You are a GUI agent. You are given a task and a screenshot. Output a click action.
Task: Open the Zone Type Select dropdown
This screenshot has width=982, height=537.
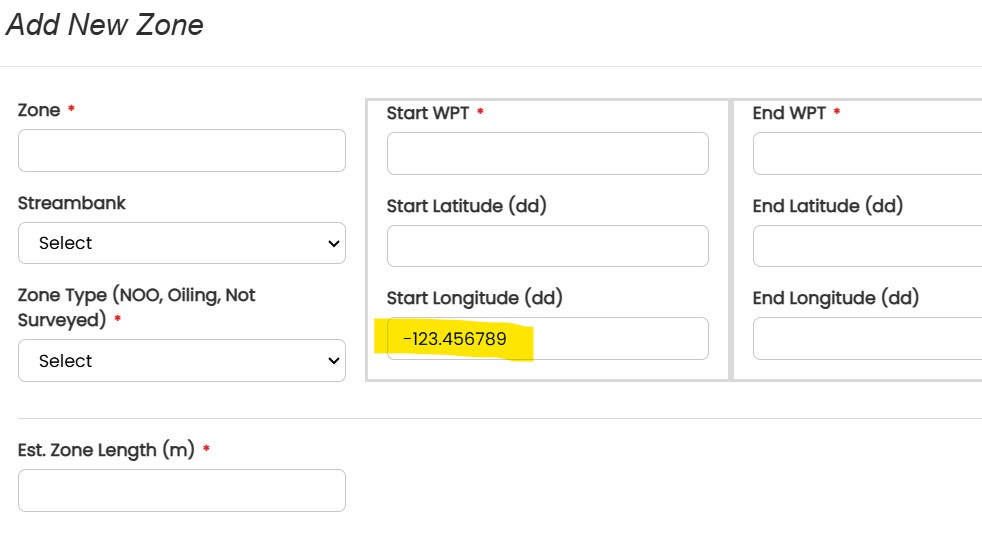(x=182, y=360)
